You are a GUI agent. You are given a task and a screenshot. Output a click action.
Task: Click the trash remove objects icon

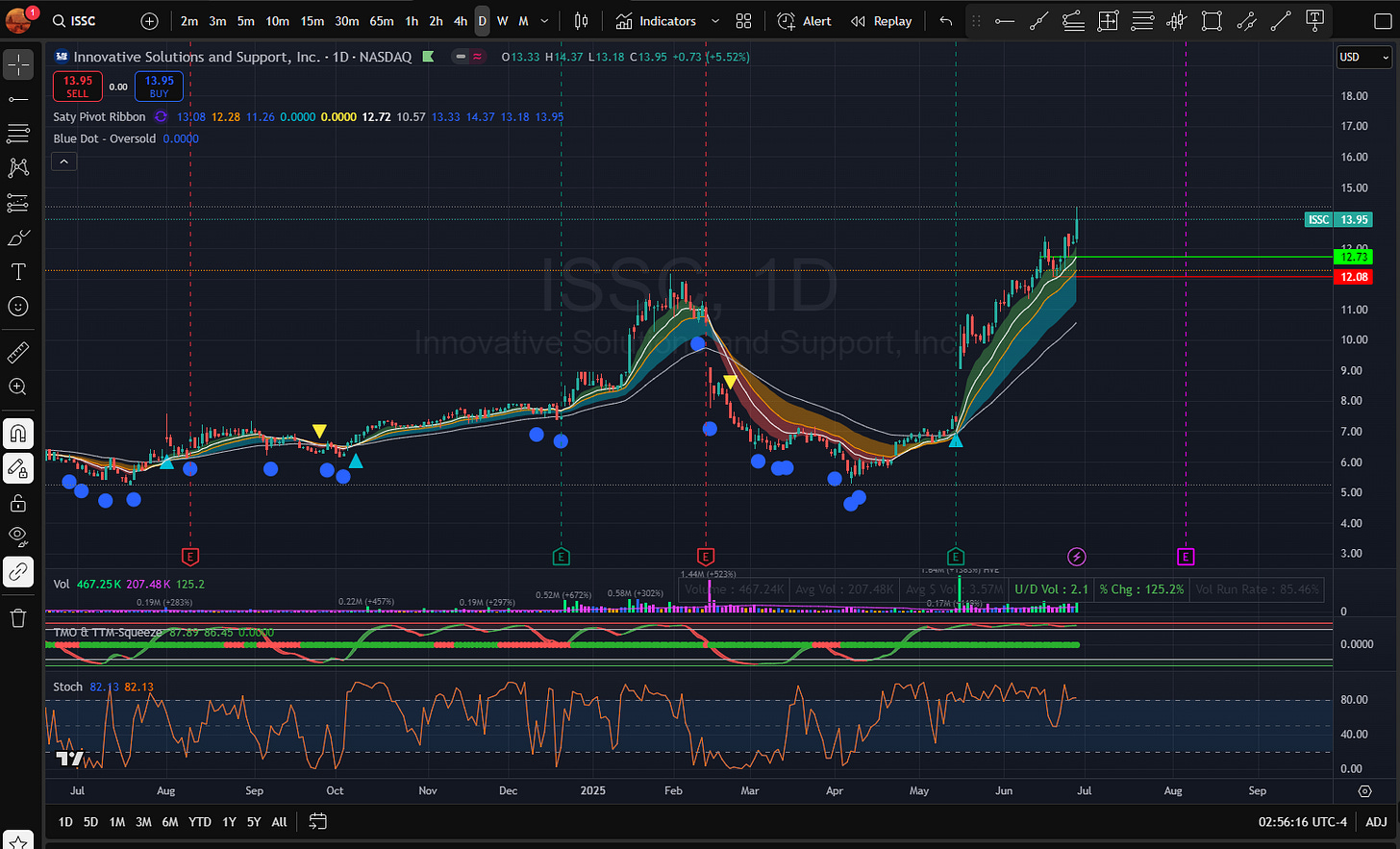click(x=18, y=618)
